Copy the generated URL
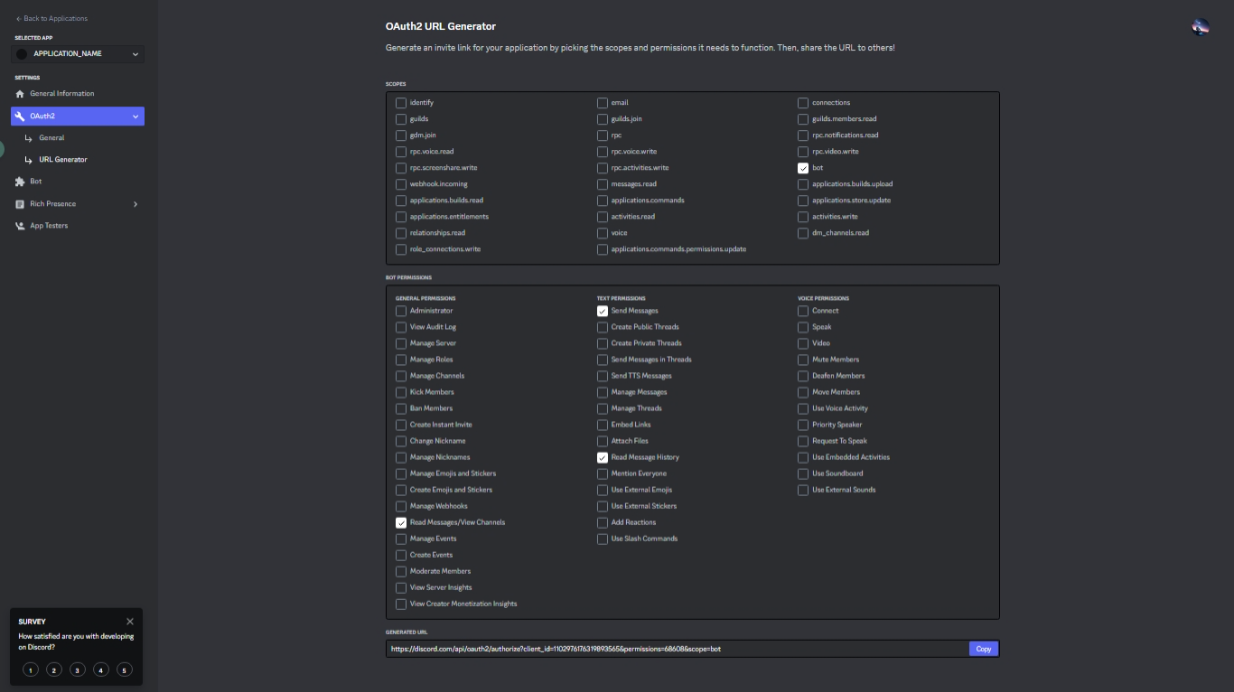 click(983, 649)
